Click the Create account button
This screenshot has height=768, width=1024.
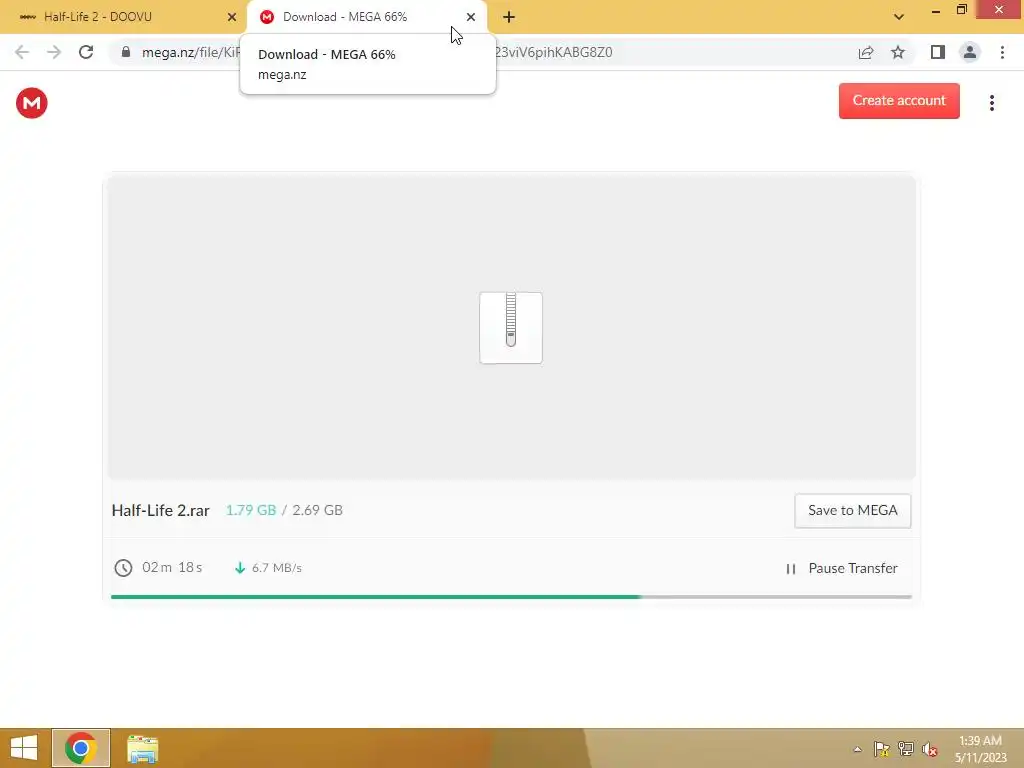click(899, 101)
